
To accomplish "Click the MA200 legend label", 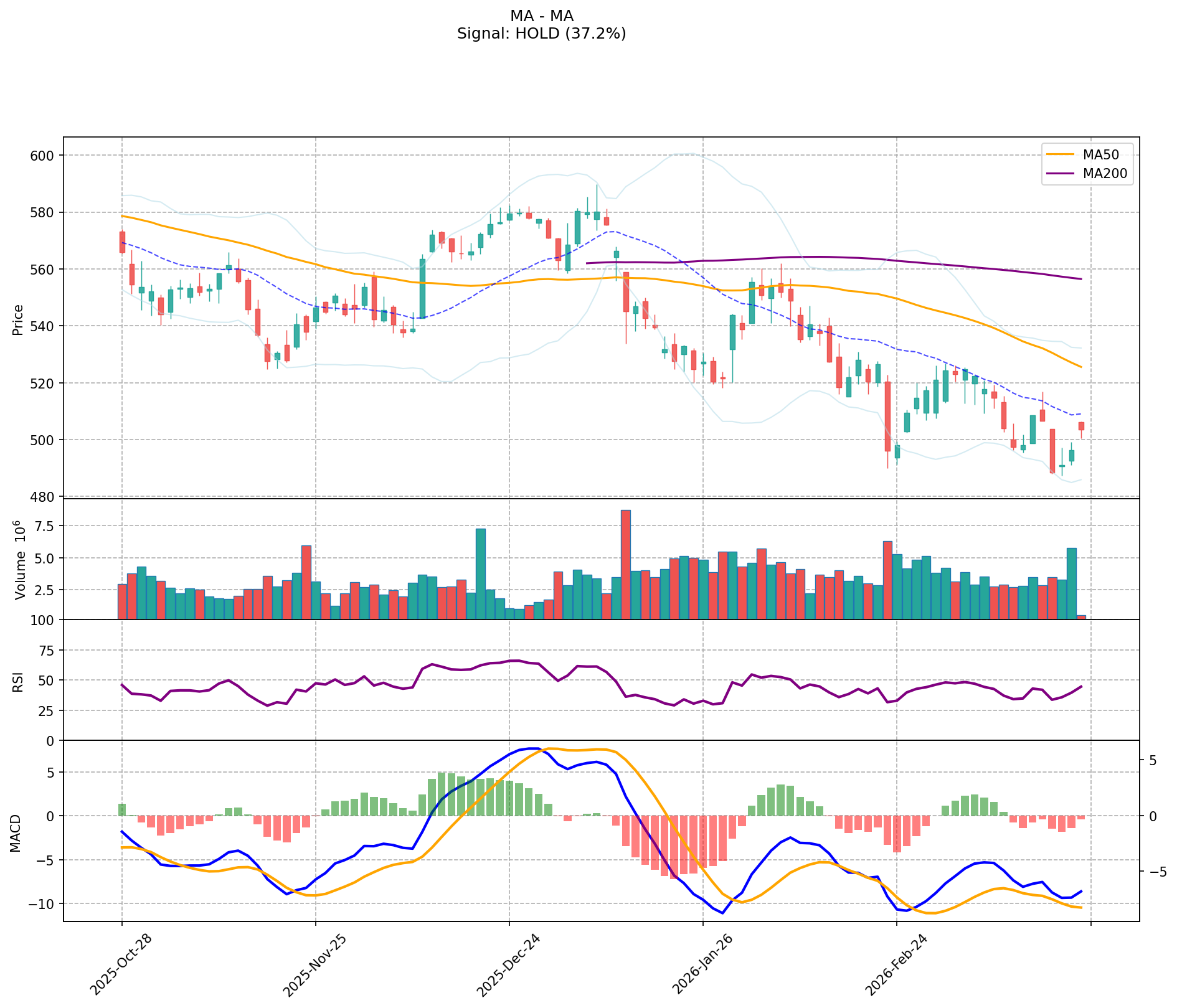I will (1105, 174).
